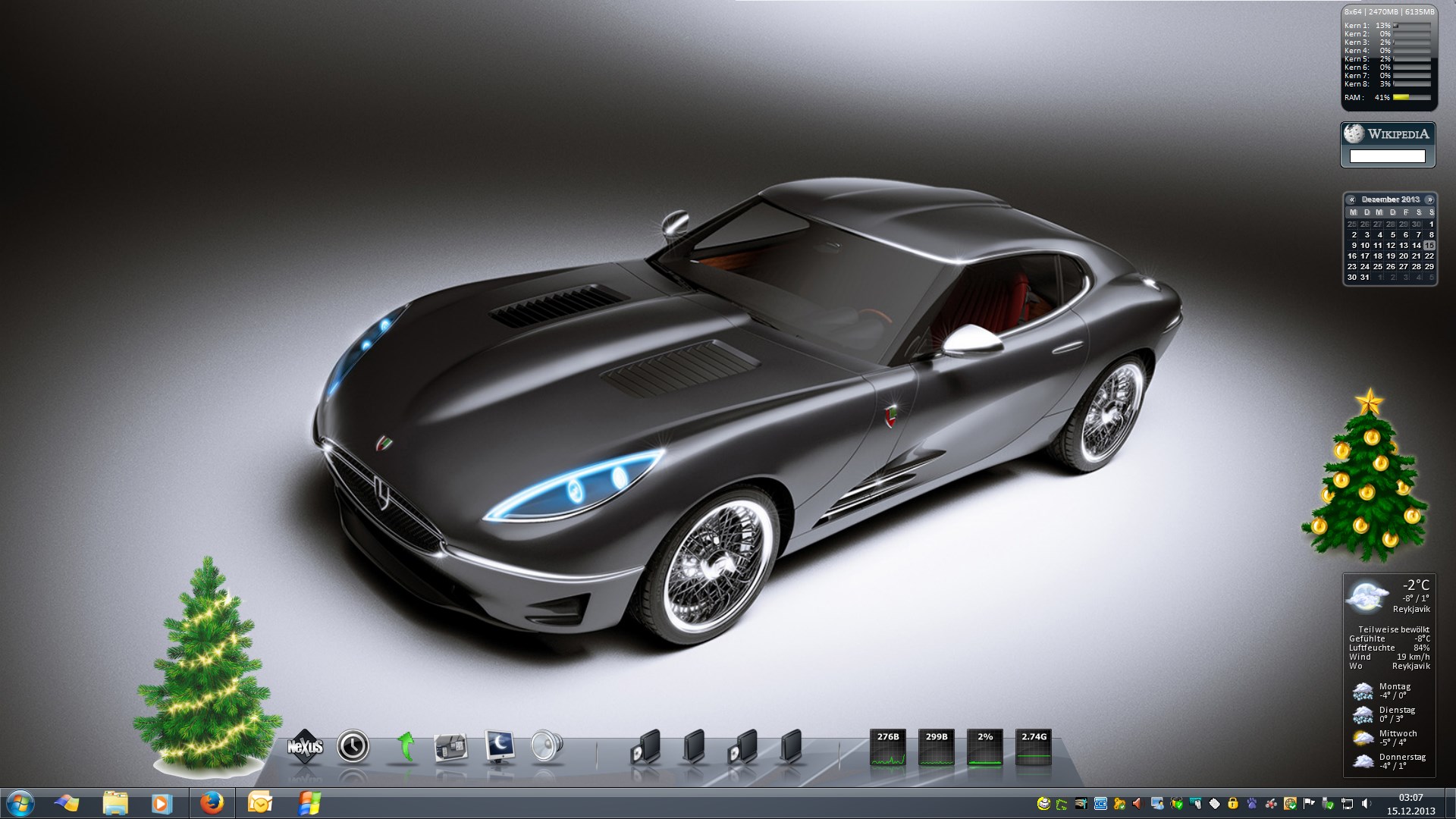Image resolution: width=1456 pixels, height=819 pixels.
Task: Click the Wikipedia logo in the gadget
Action: [1354, 134]
